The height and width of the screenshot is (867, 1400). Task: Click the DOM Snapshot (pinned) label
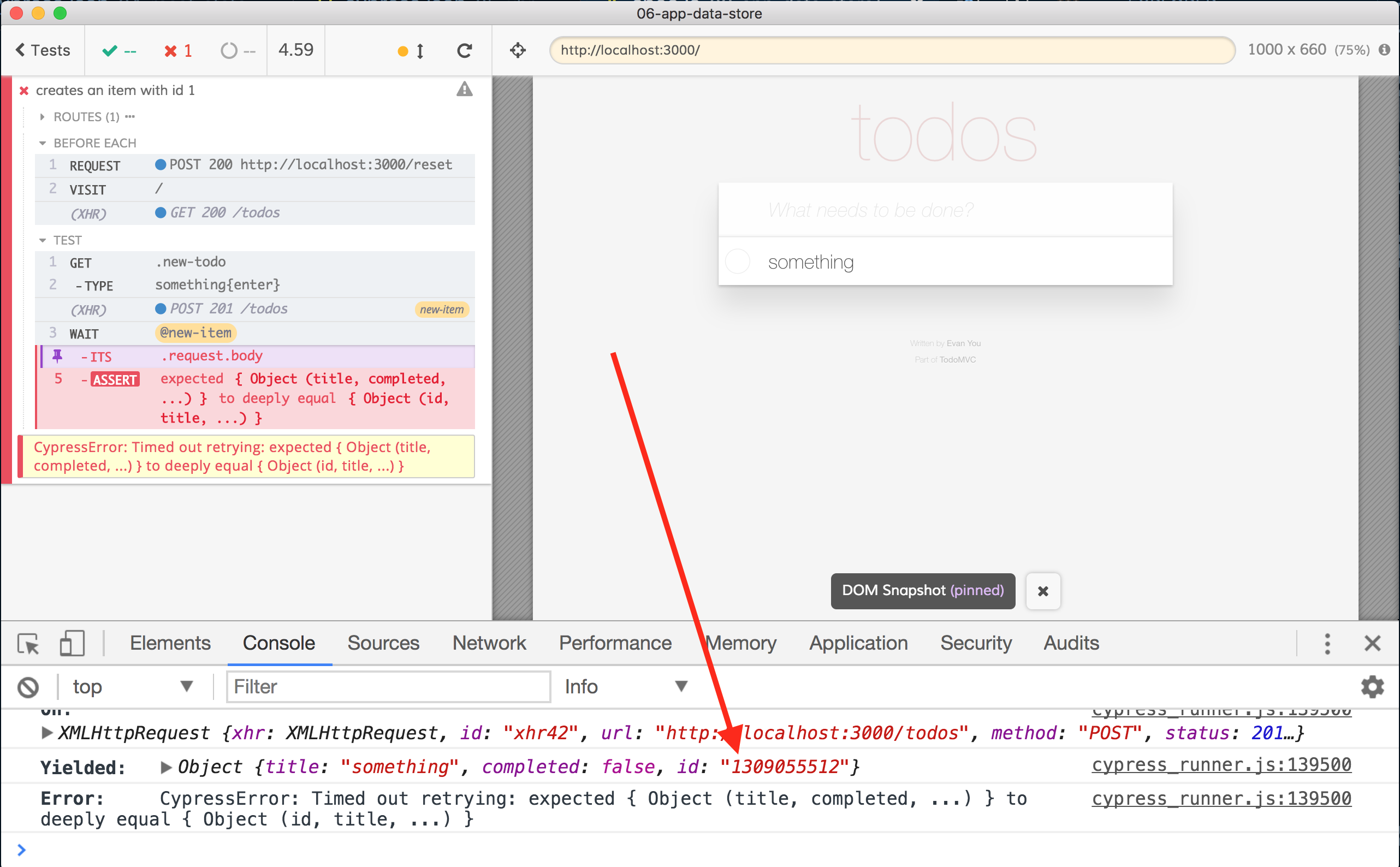coord(922,591)
